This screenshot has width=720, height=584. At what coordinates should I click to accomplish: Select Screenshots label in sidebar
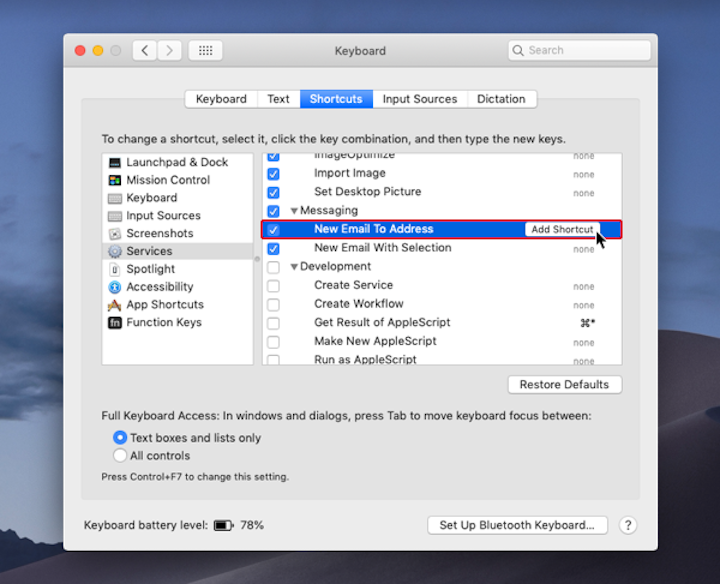click(x=160, y=234)
